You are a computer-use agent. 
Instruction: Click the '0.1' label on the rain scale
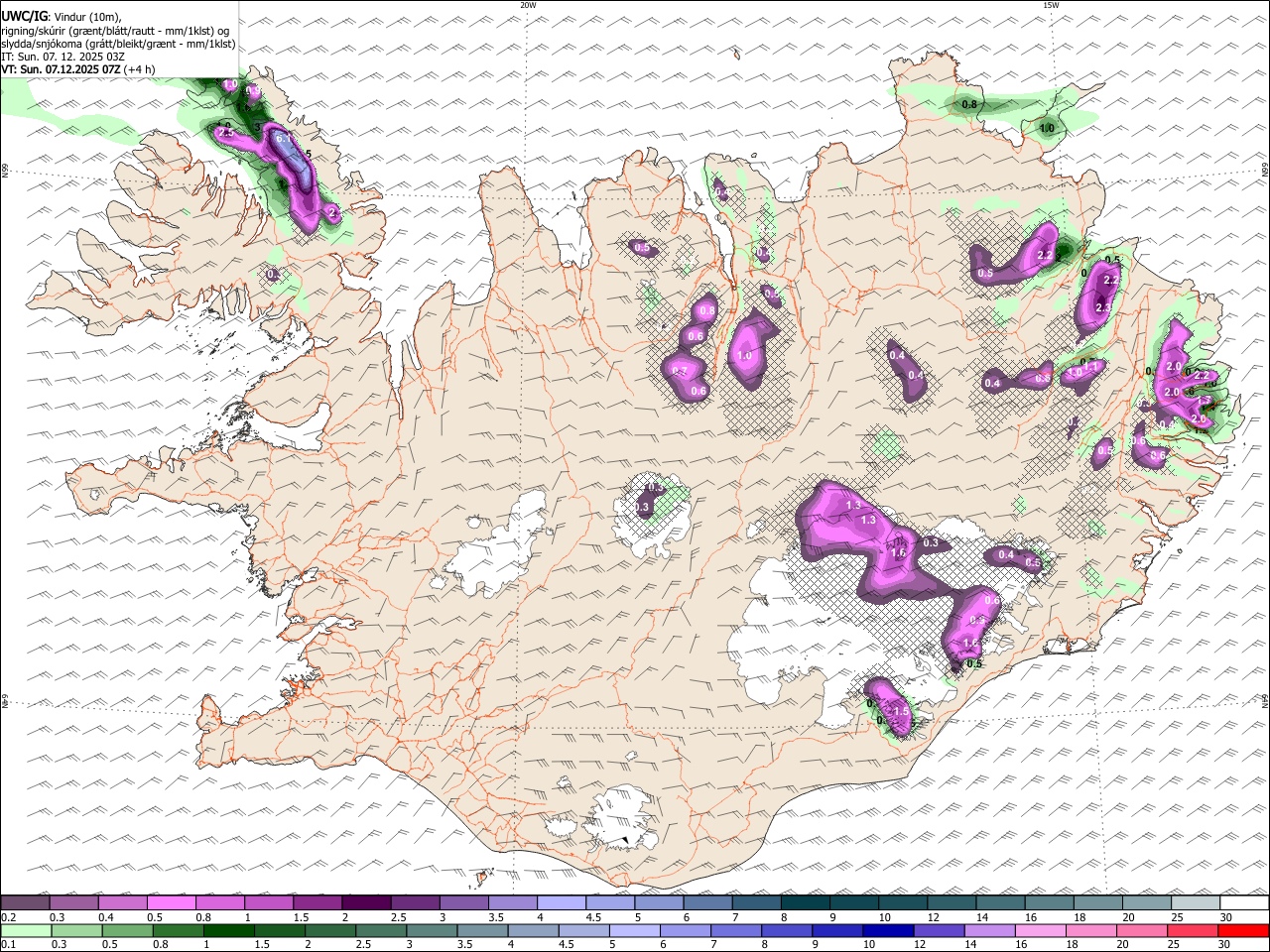coord(9,945)
